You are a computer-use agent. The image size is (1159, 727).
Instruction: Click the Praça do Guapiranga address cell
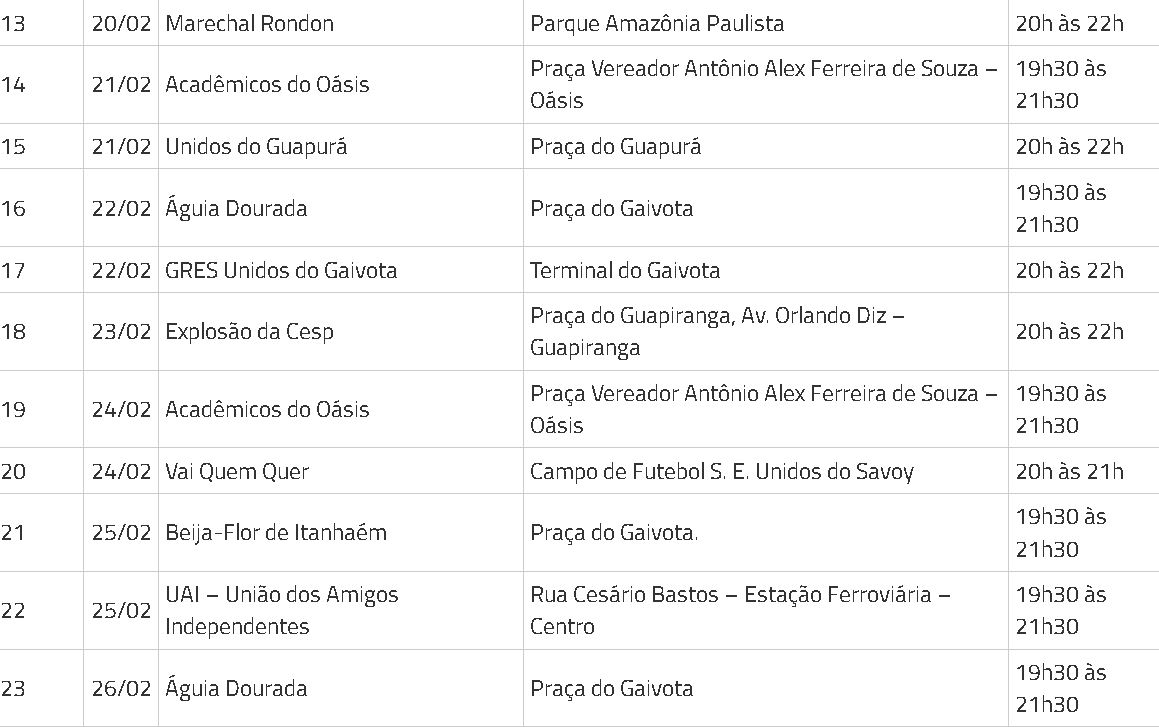click(766, 332)
